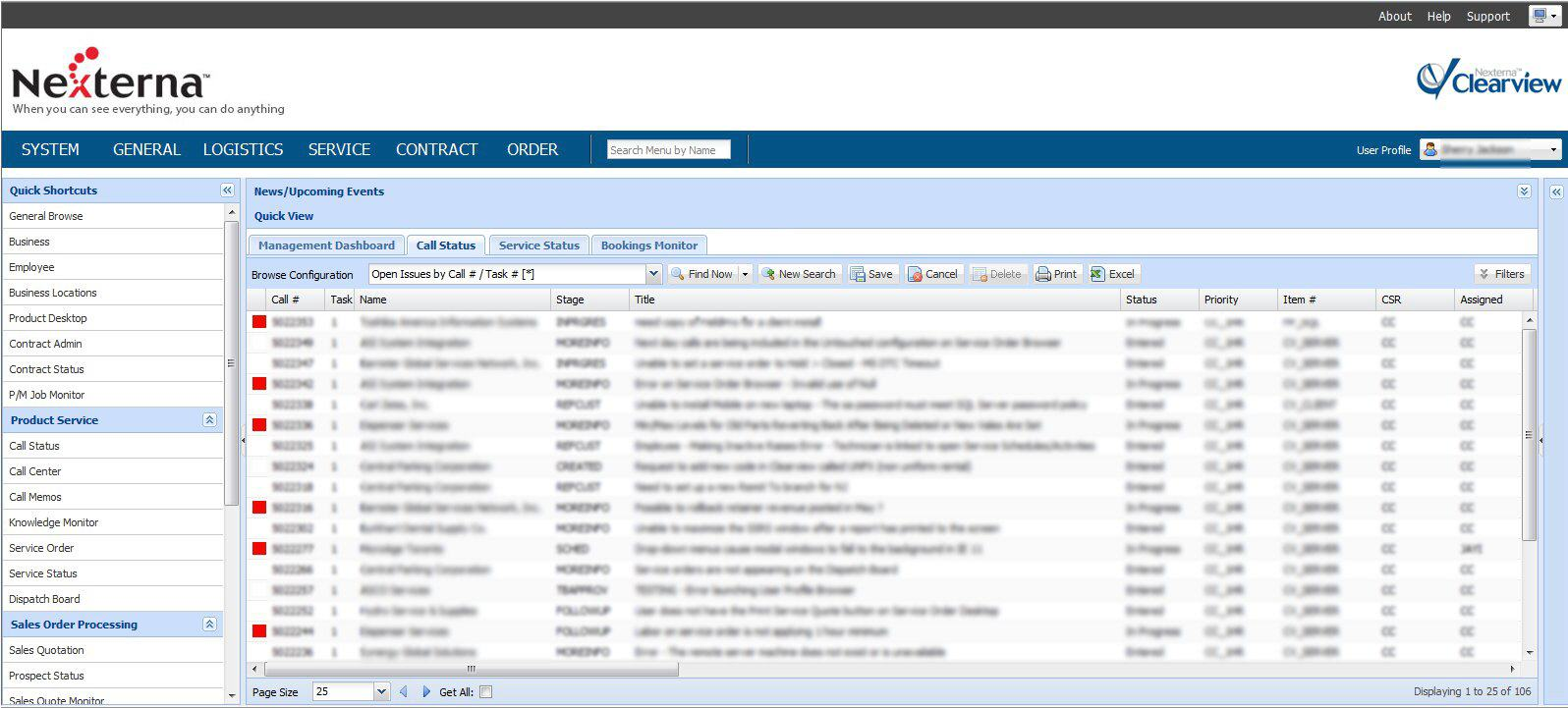Click the Find Now search icon button
The image size is (1568, 708).
[678, 275]
